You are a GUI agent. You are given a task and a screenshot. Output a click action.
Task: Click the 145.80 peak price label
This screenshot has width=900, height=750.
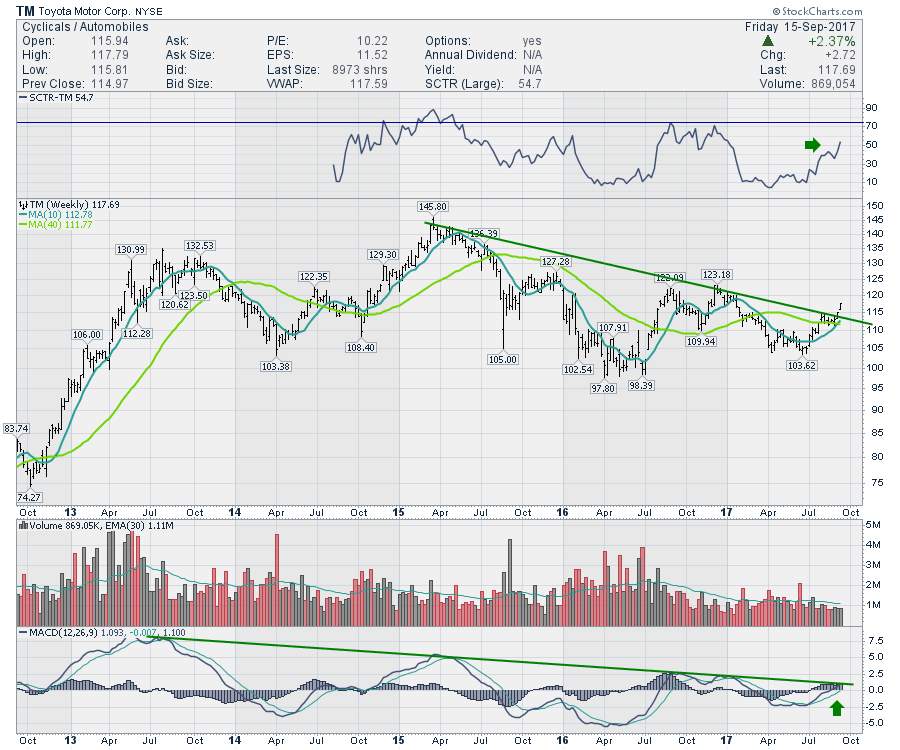[x=433, y=207]
